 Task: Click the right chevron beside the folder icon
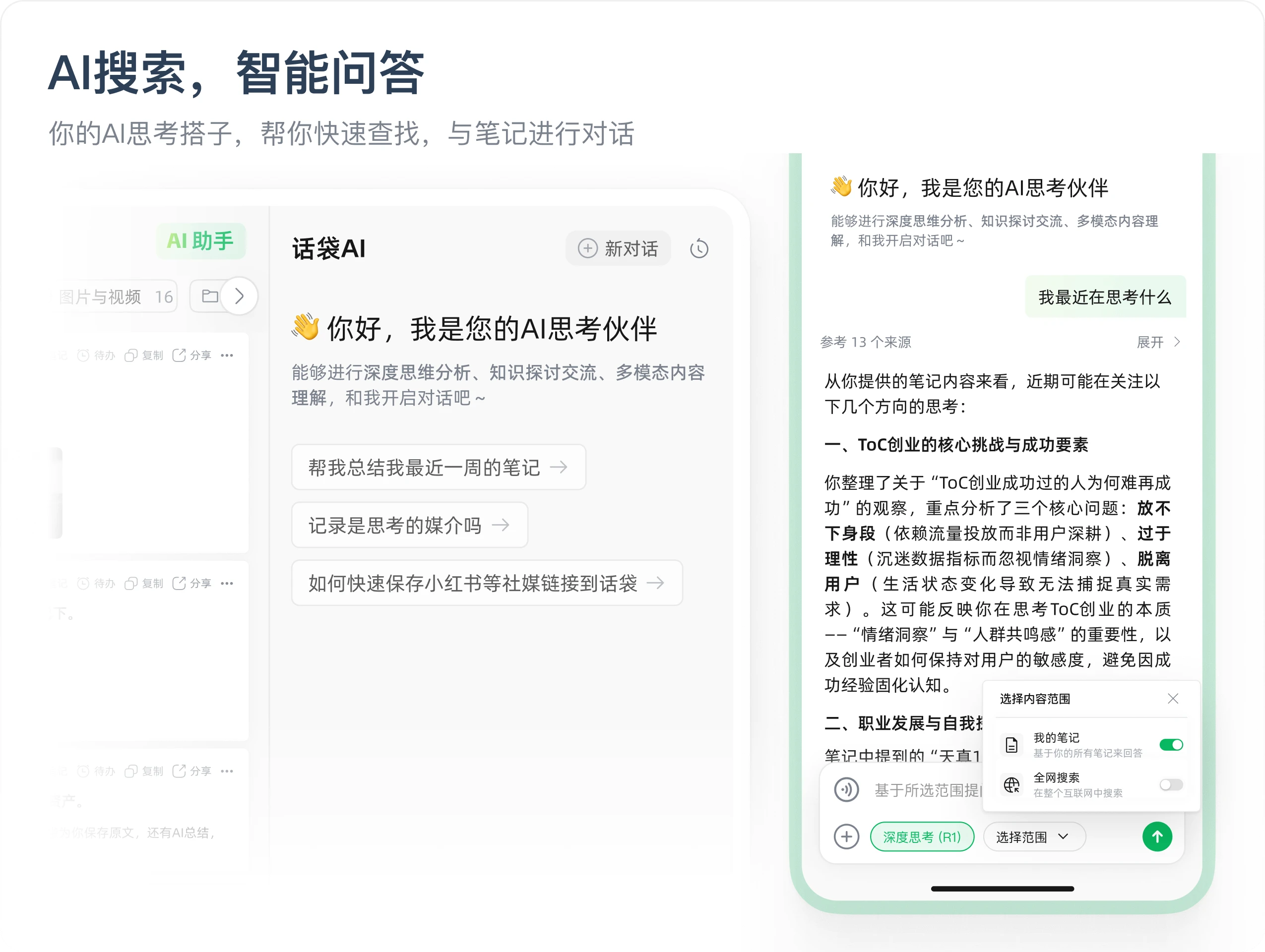tap(240, 296)
